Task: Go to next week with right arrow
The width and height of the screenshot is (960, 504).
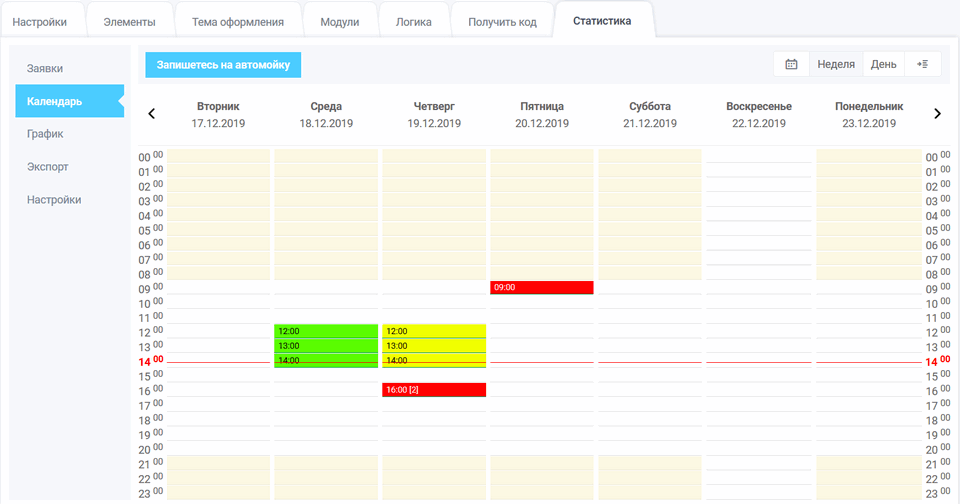Action: [937, 114]
